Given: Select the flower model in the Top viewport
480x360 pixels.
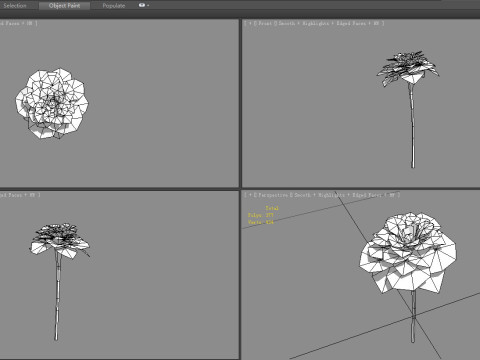Looking at the screenshot, I should (x=52, y=104).
